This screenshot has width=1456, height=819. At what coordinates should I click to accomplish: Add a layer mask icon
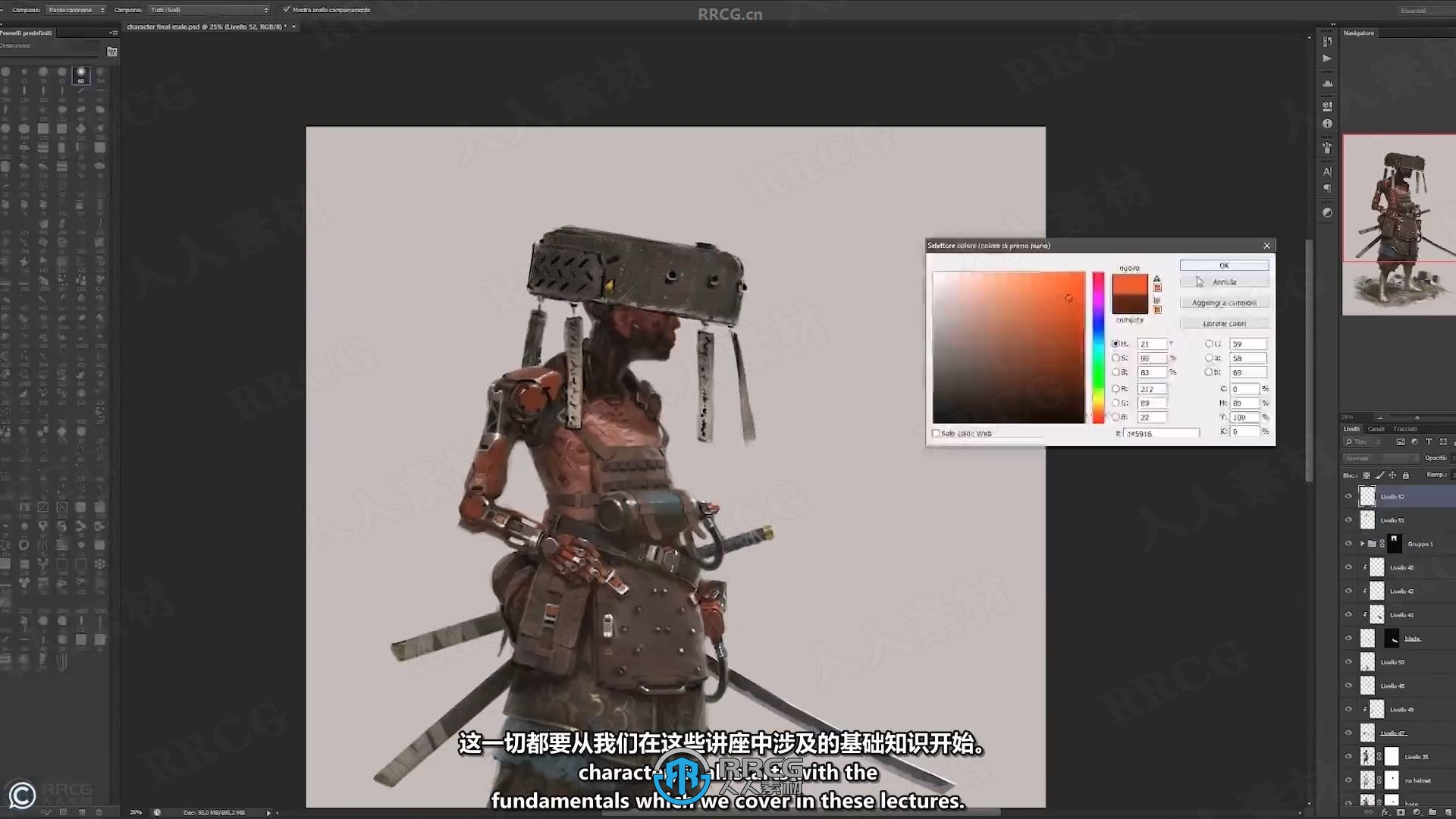point(1401,812)
